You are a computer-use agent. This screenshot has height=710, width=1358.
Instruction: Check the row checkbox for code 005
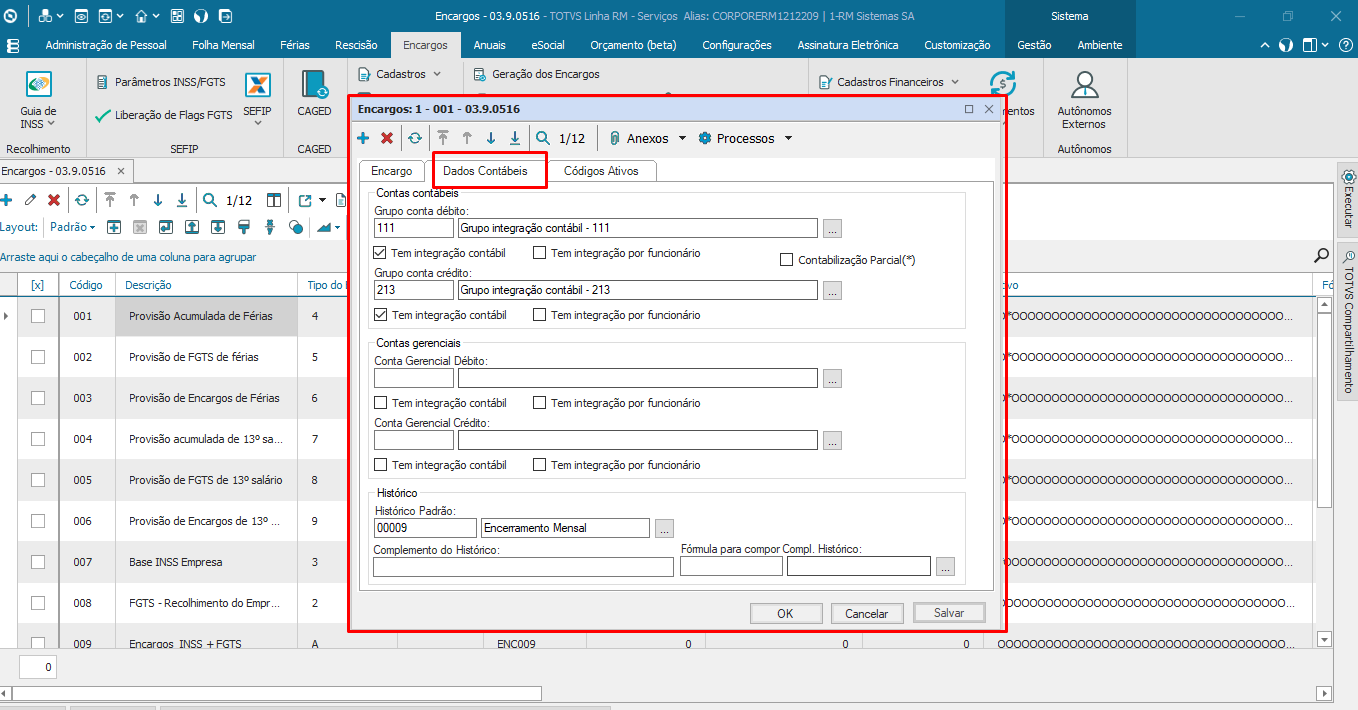click(38, 480)
